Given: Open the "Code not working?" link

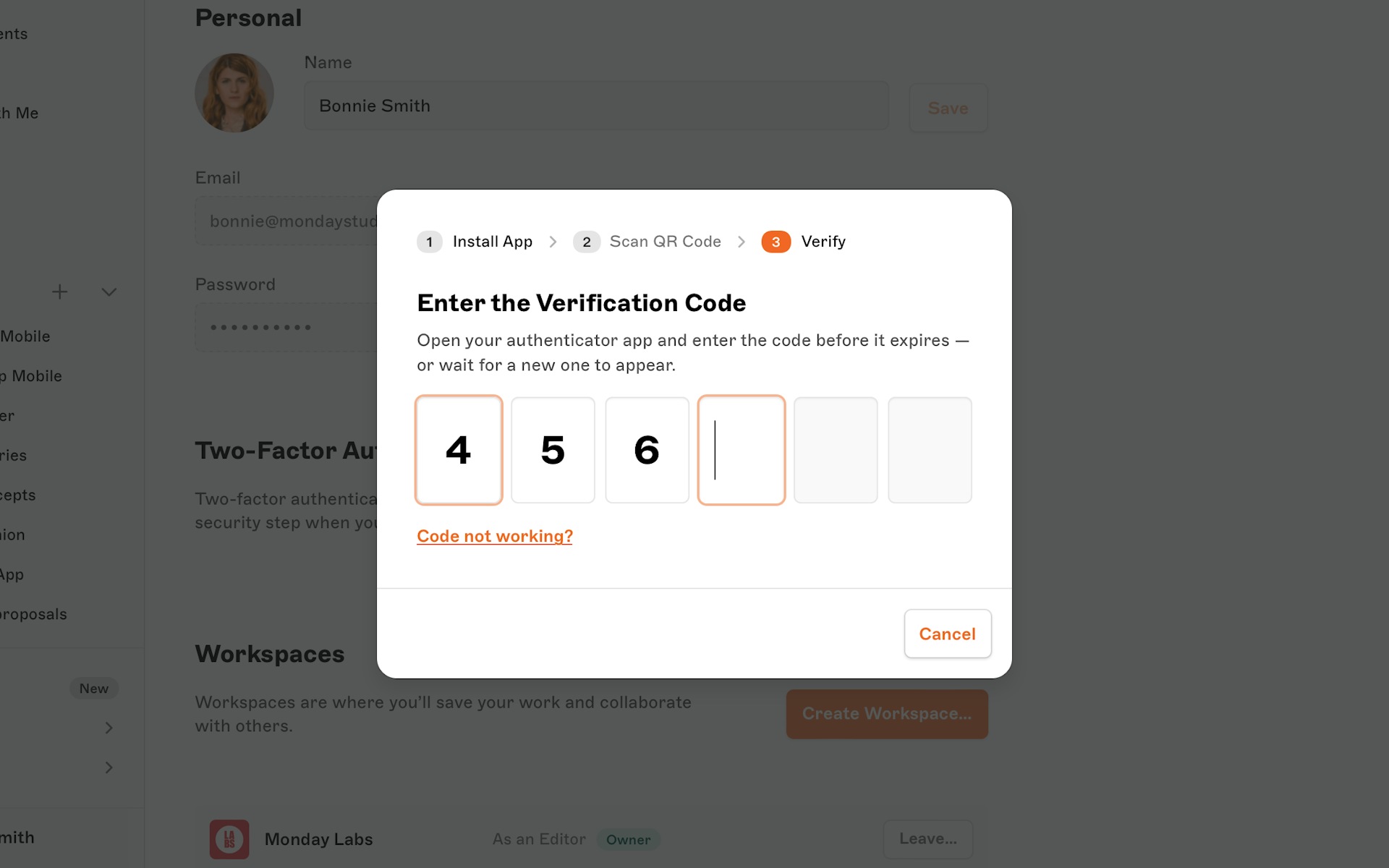Looking at the screenshot, I should click(494, 536).
